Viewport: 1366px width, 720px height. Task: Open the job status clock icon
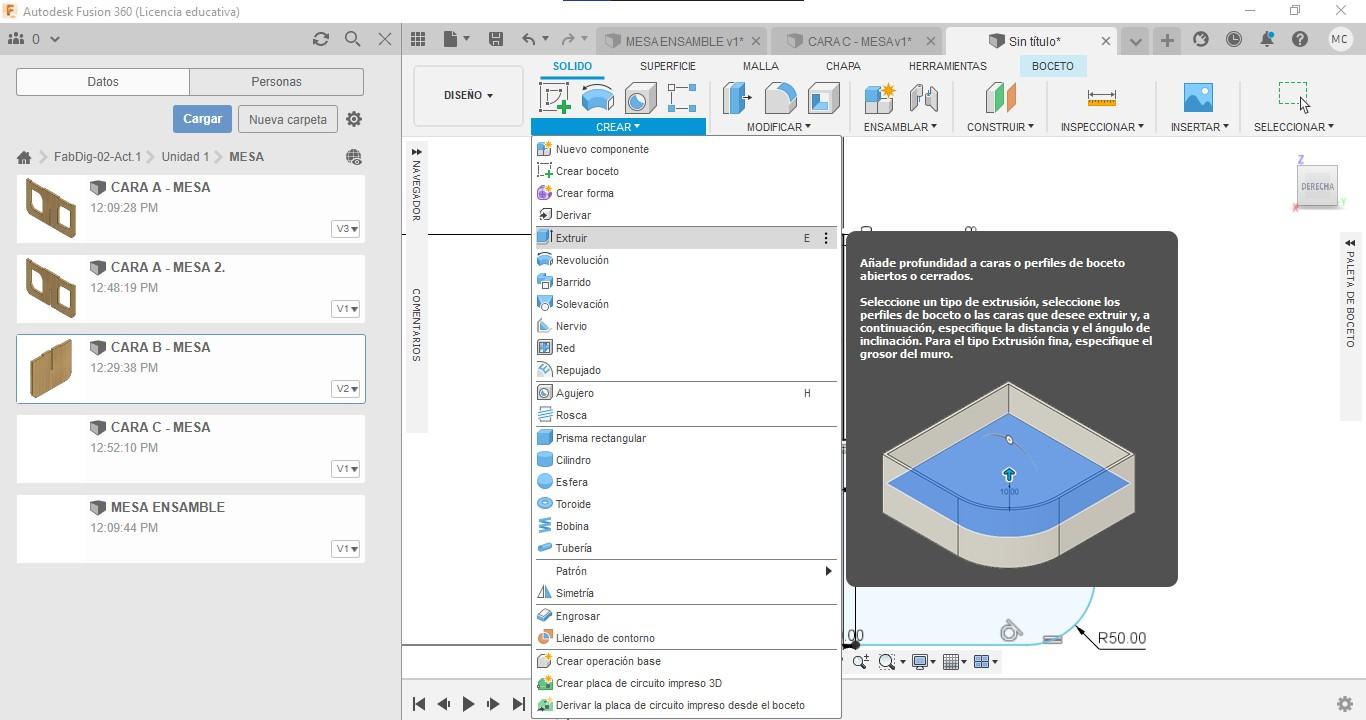click(1234, 40)
